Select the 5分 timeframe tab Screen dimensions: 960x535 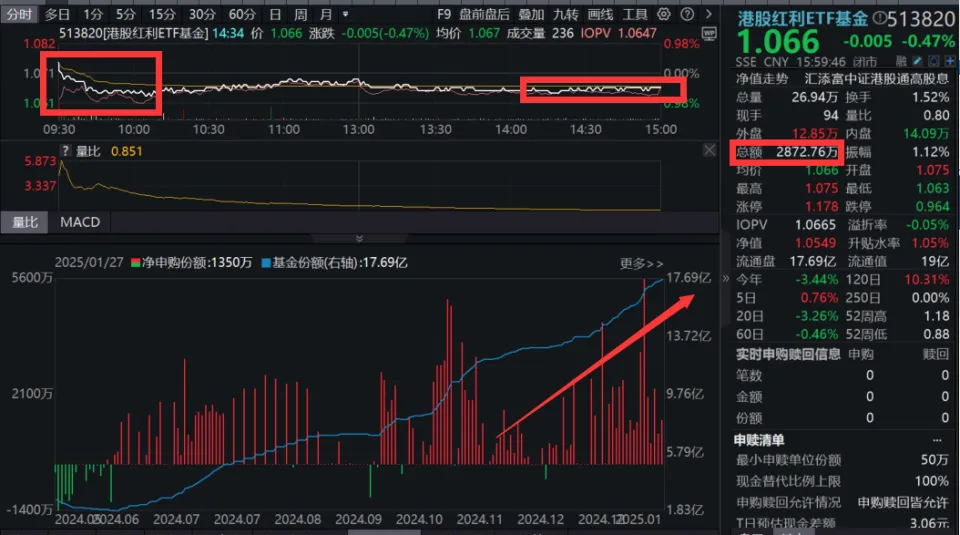coord(125,15)
